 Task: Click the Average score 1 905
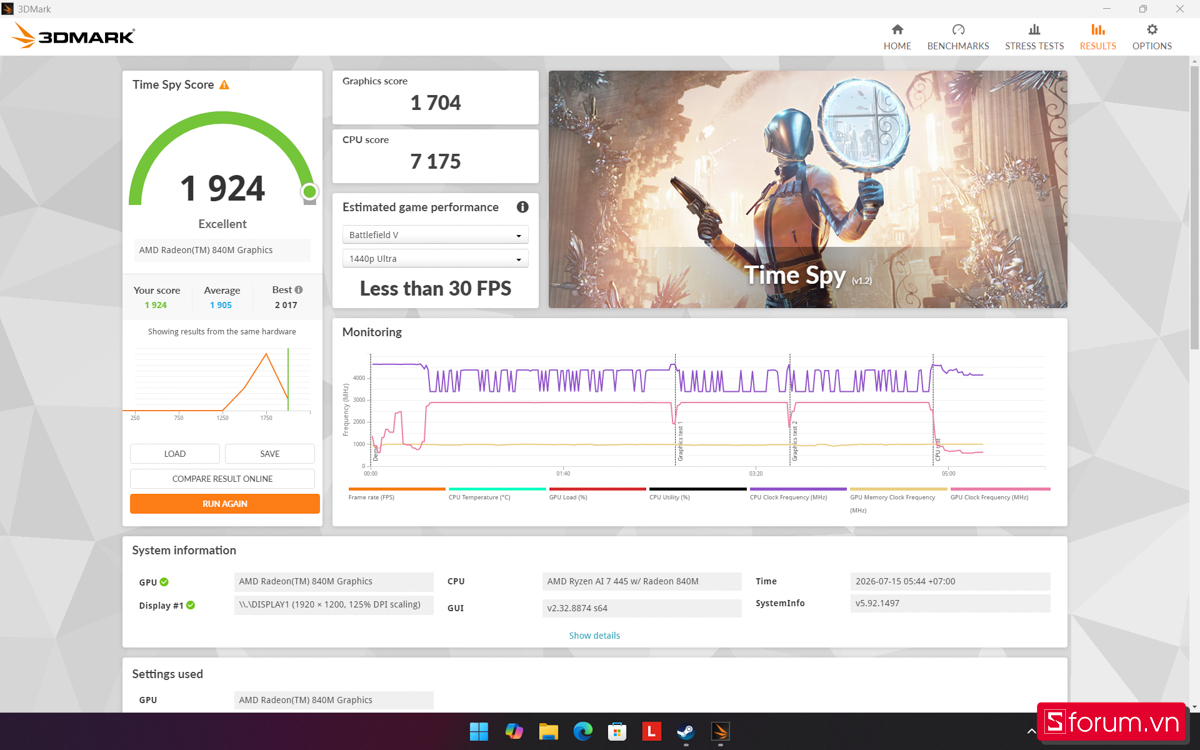click(x=221, y=305)
